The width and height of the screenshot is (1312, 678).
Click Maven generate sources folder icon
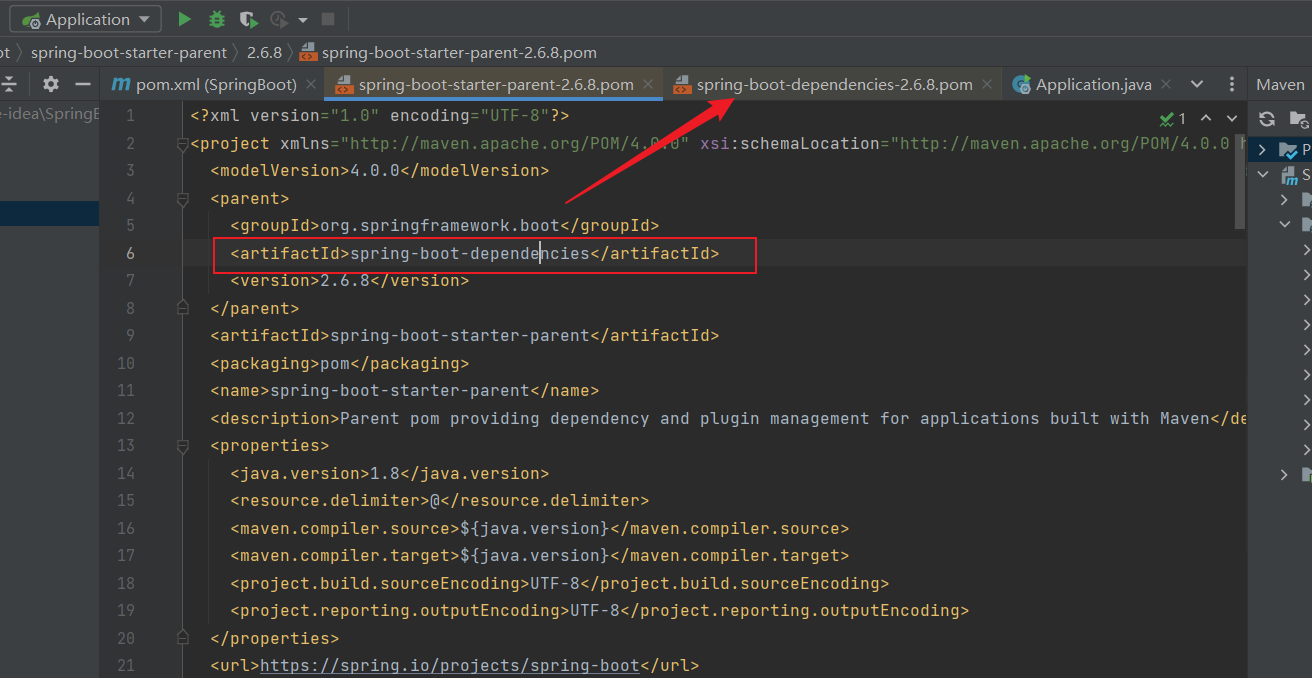[1300, 119]
